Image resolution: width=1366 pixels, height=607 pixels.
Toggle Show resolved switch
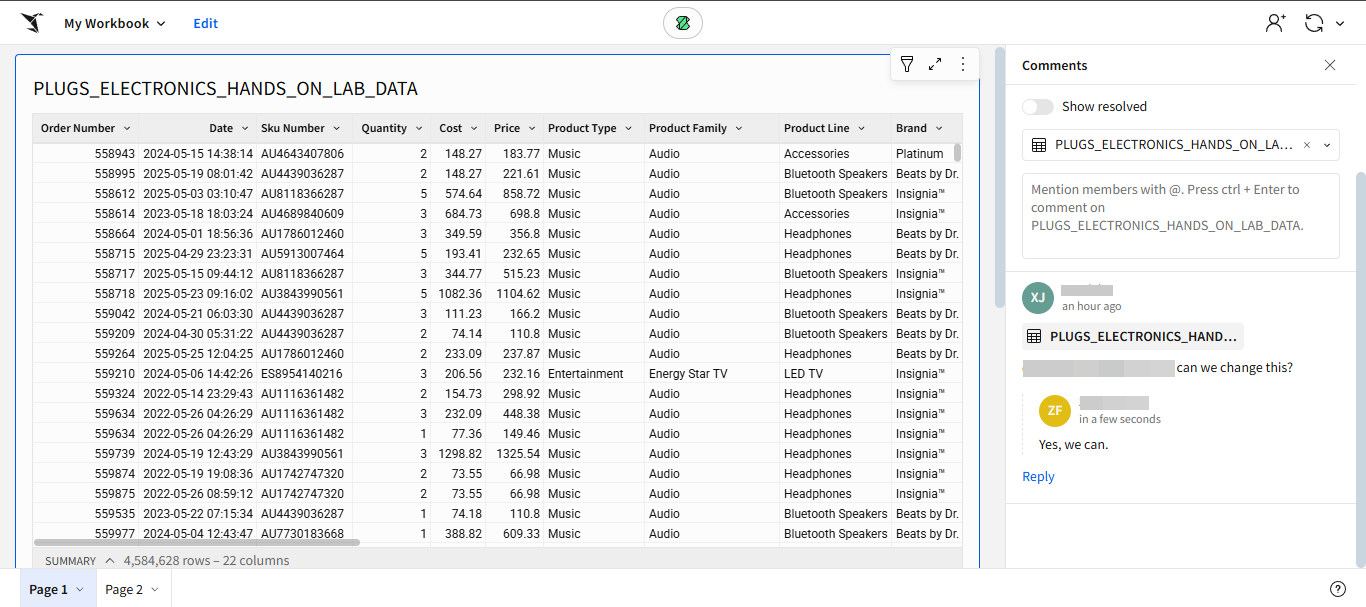[x=1038, y=107]
